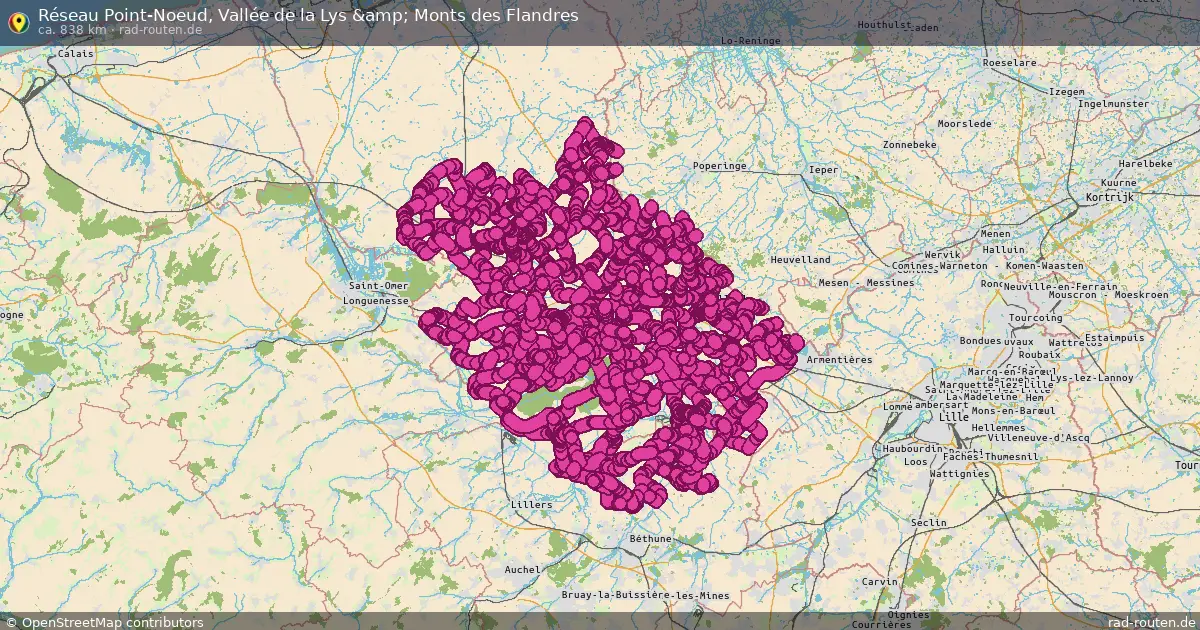Click the 'Mouscron - Moeskroen' map label

1109,295
